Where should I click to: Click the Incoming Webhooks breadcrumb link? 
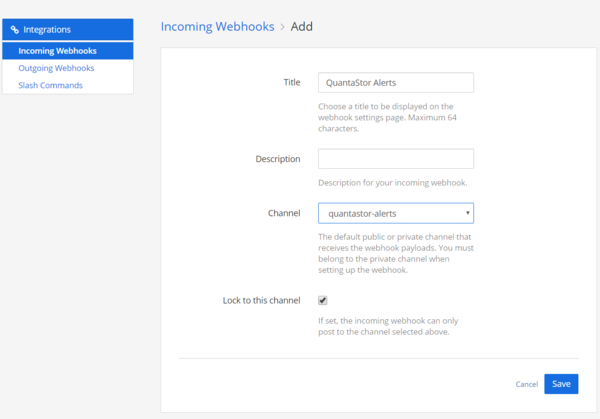217,27
